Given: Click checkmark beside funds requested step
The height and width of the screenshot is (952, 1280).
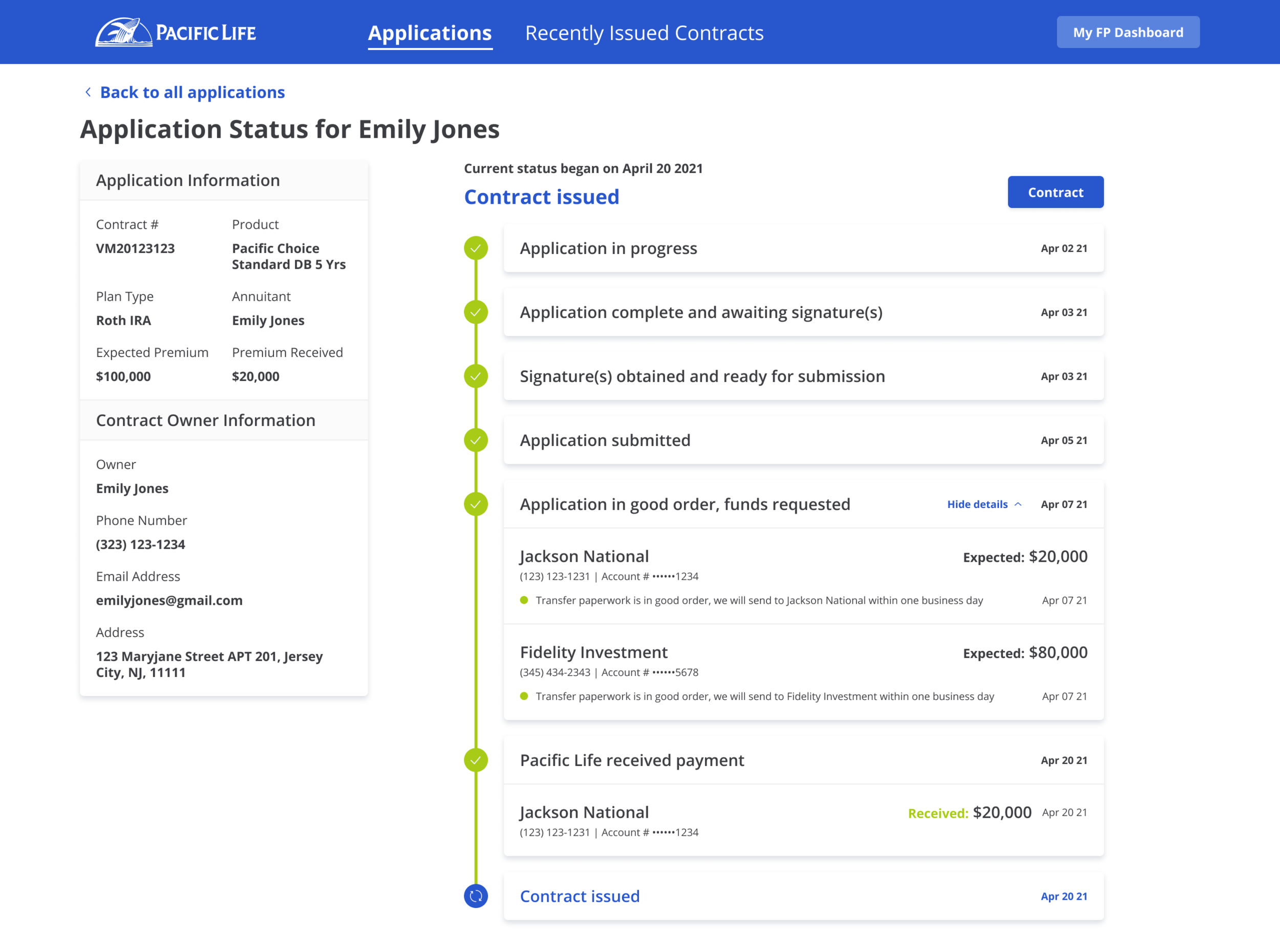Looking at the screenshot, I should point(476,504).
